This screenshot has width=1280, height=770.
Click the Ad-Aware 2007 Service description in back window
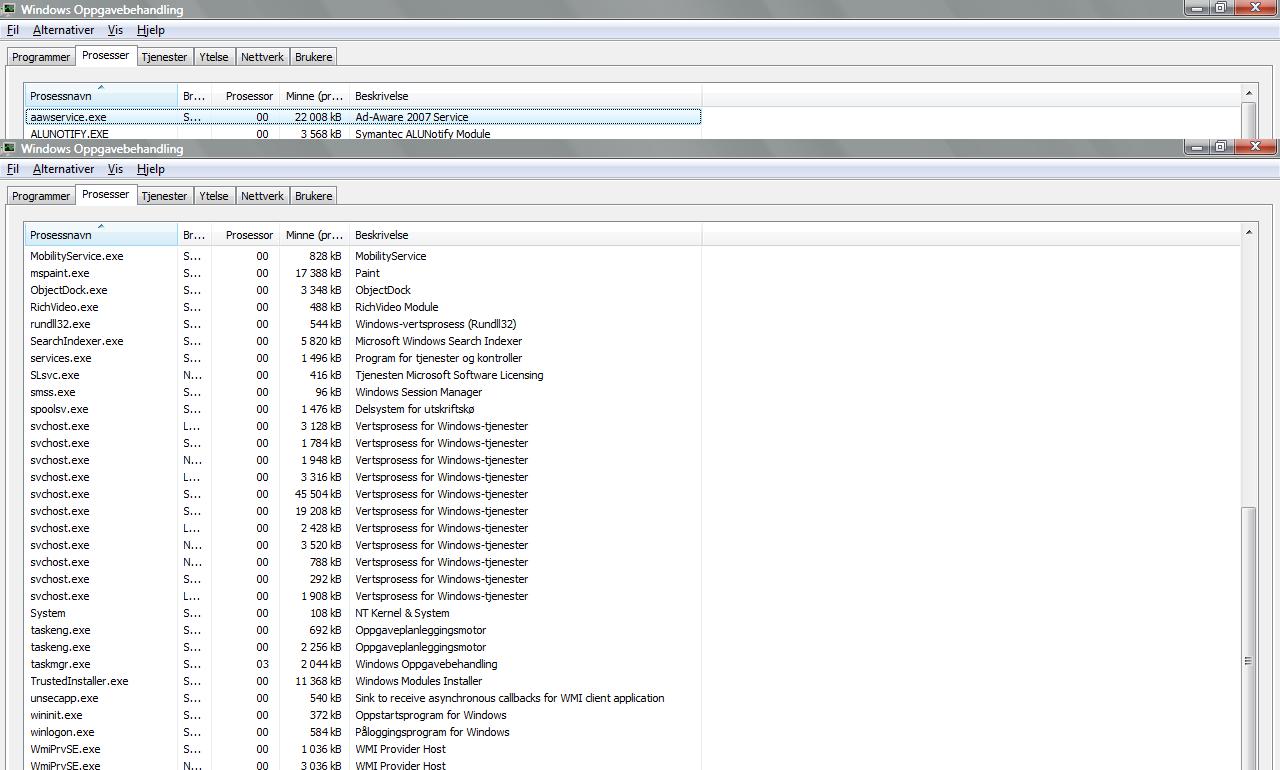[x=411, y=117]
